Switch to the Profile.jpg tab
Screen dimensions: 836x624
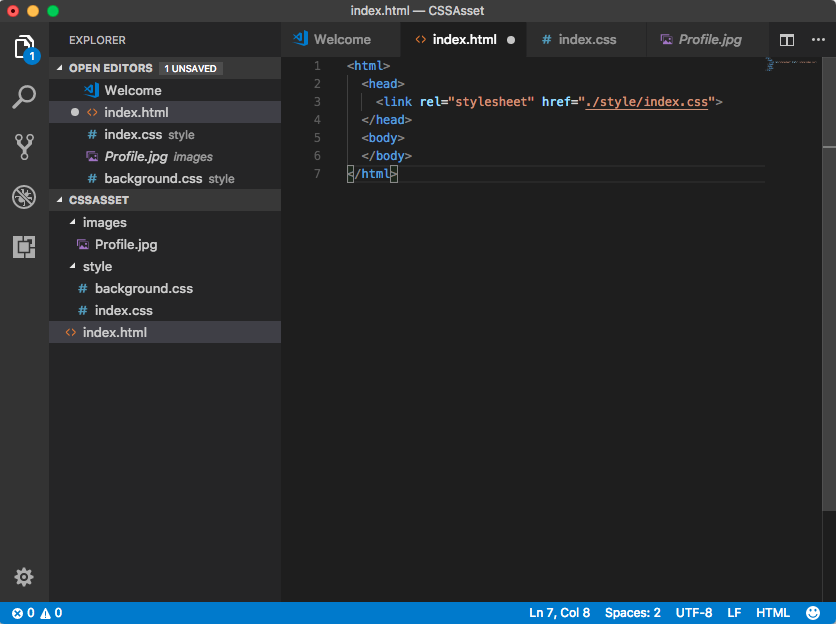click(706, 39)
